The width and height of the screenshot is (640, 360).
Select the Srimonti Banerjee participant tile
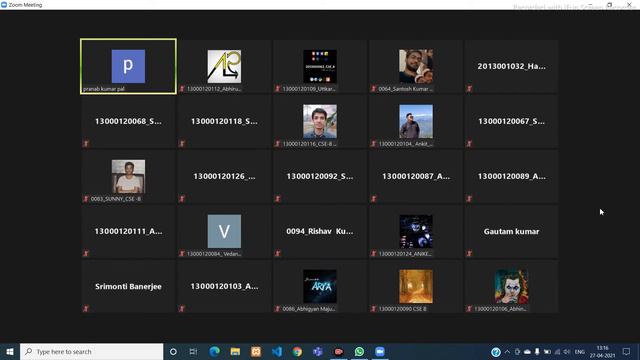(128, 287)
